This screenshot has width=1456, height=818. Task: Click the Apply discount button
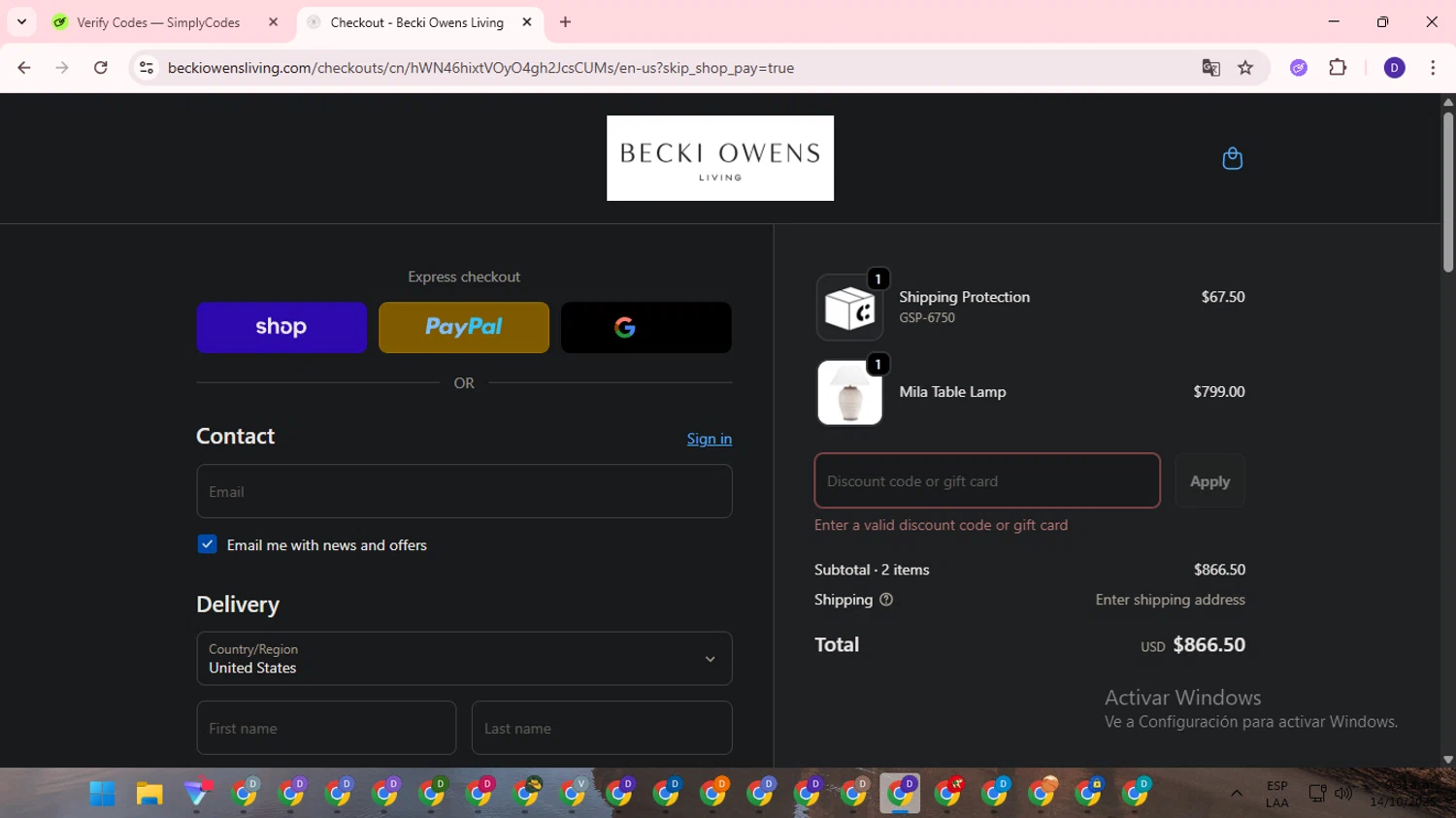tap(1209, 480)
